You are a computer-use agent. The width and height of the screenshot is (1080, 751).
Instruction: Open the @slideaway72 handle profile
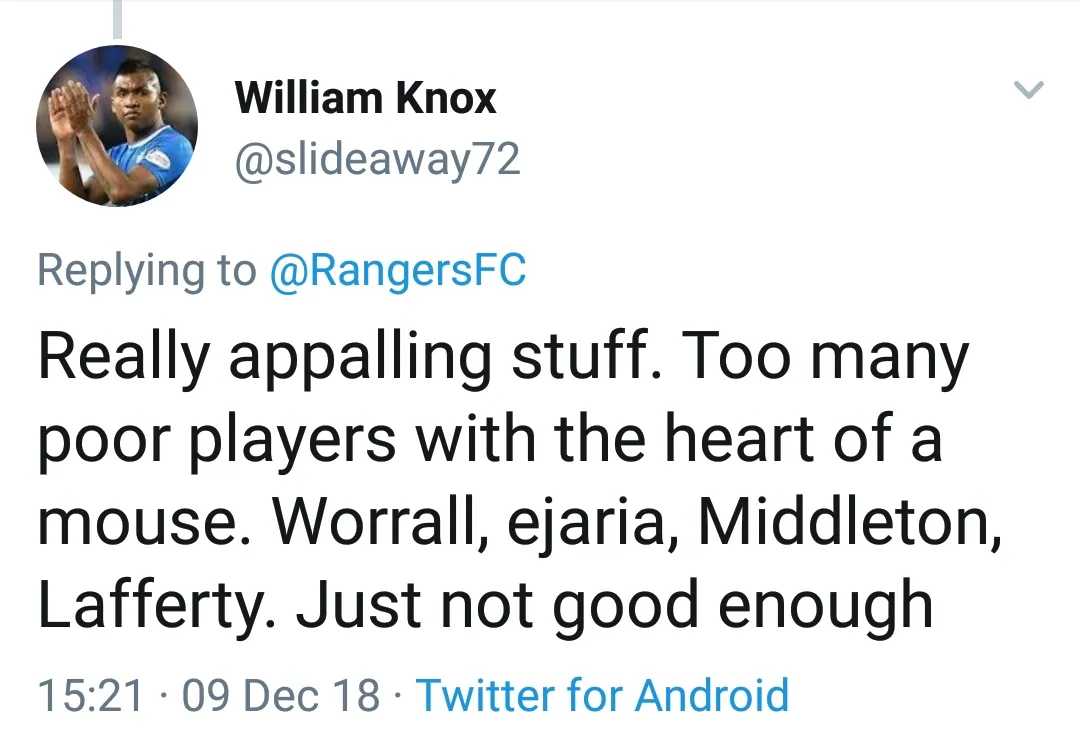point(377,159)
